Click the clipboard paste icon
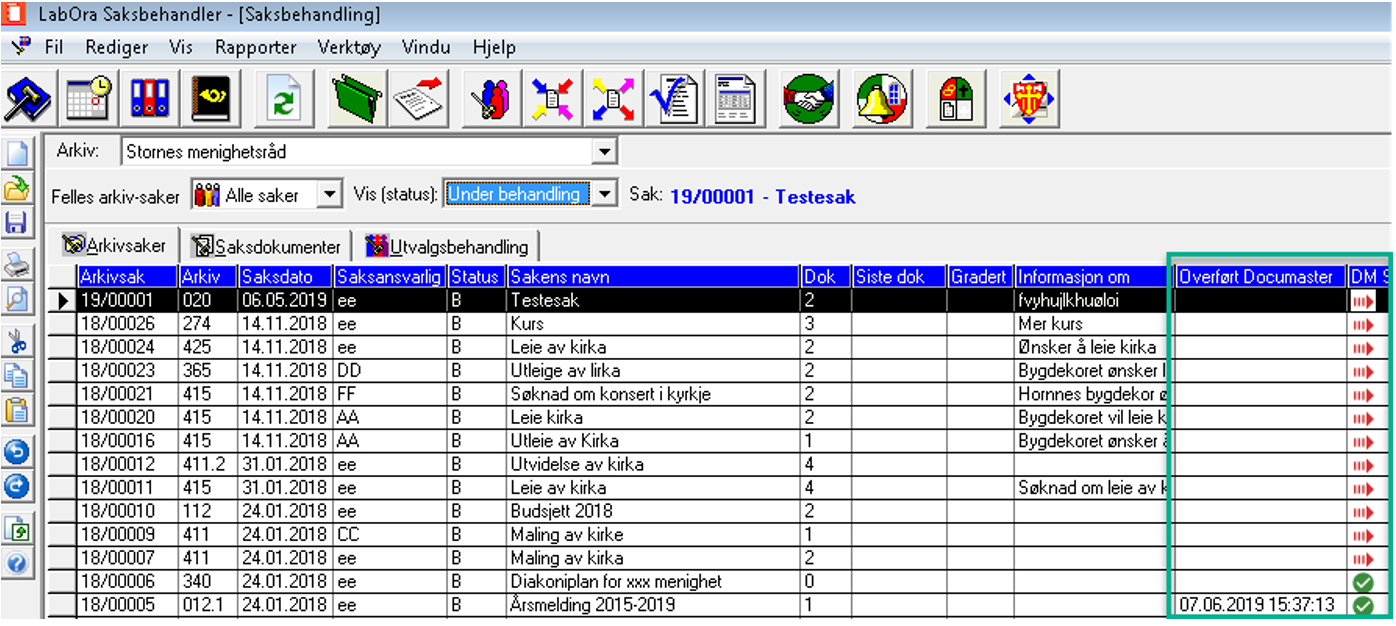This screenshot has height=626, width=1396. click(x=17, y=410)
